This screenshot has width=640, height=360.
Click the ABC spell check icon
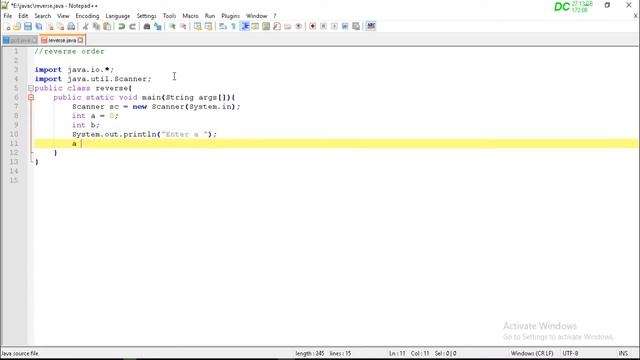pos(371,27)
